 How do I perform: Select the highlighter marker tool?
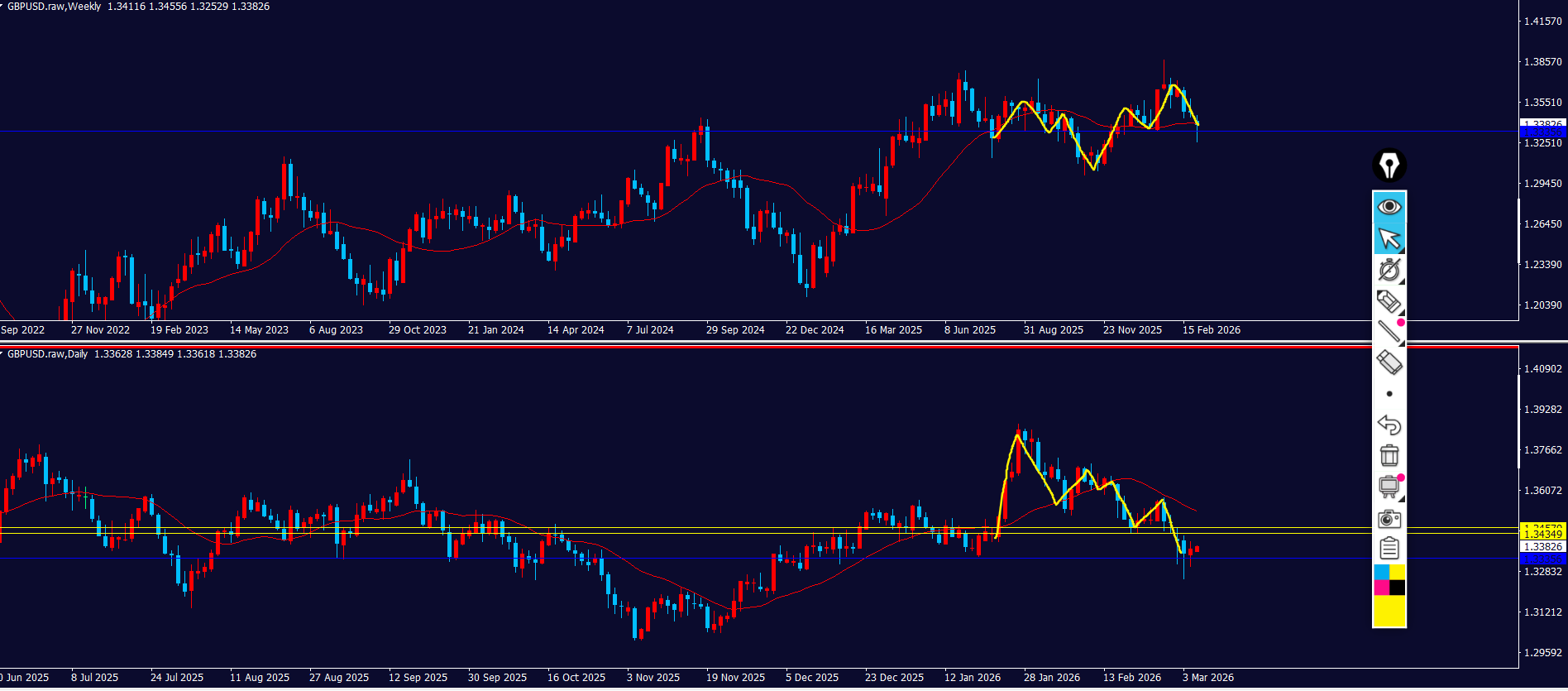click(x=1389, y=301)
